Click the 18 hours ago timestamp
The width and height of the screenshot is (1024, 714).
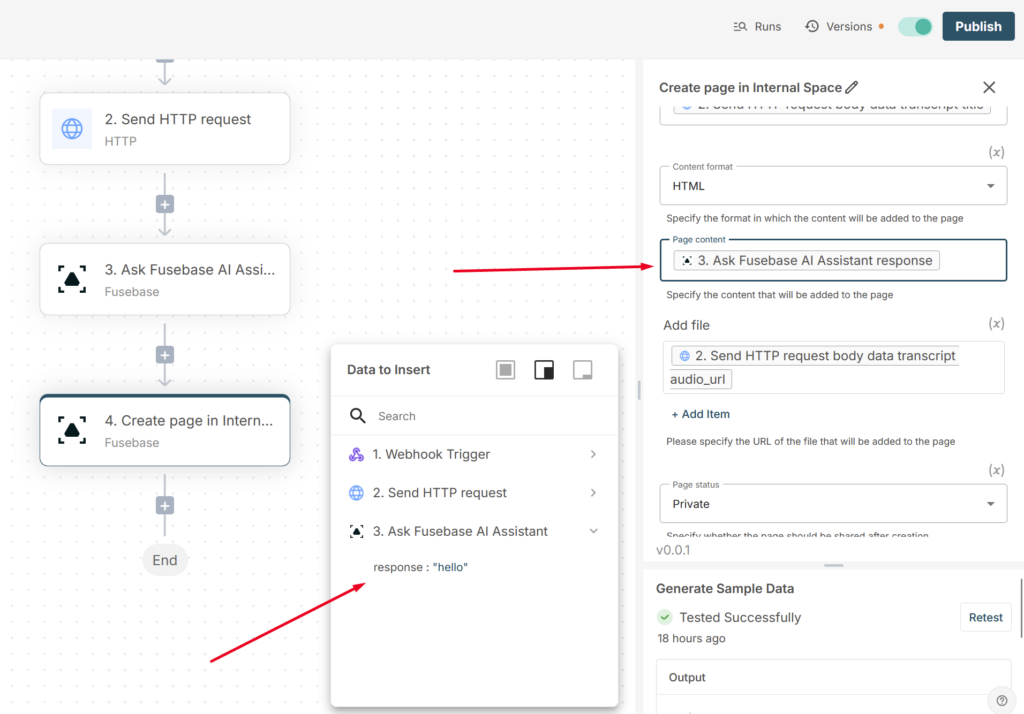(x=691, y=638)
